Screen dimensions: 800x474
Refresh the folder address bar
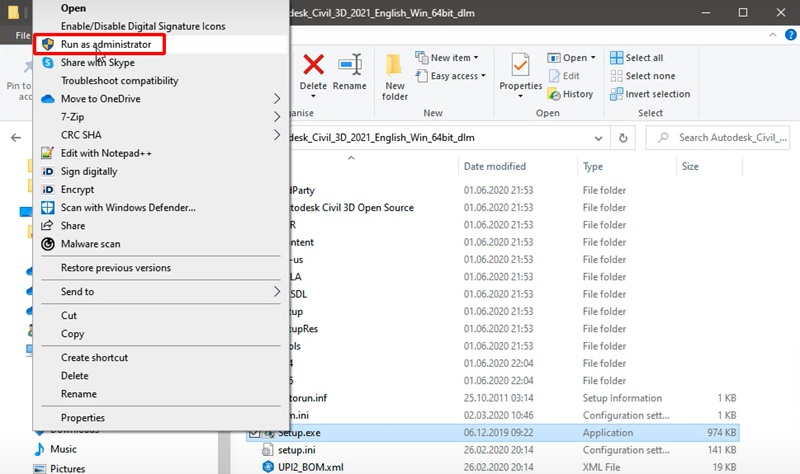[623, 138]
